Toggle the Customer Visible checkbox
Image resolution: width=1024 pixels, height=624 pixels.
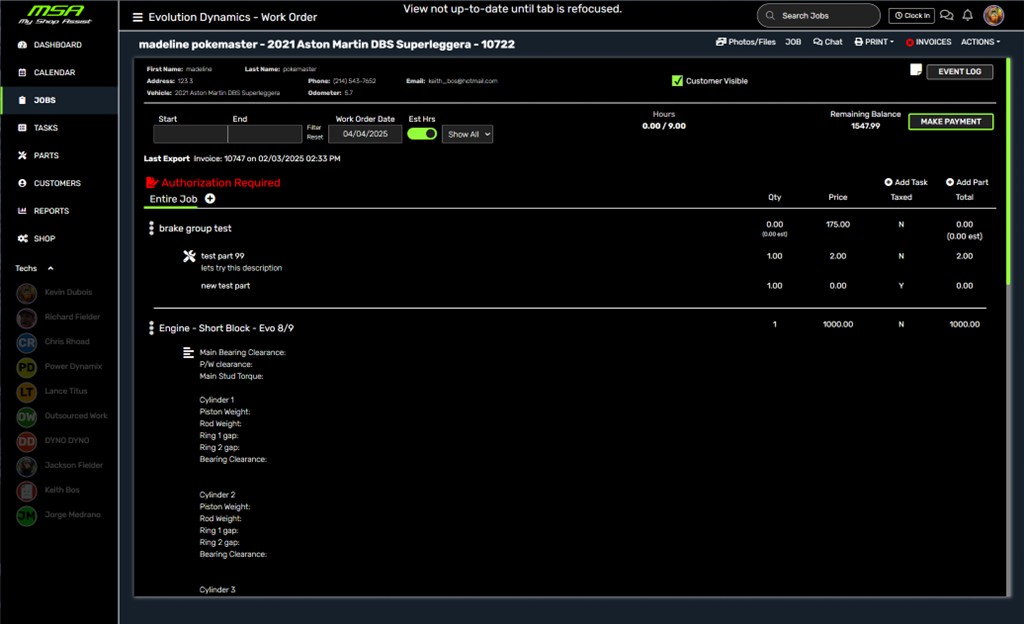[x=677, y=81]
